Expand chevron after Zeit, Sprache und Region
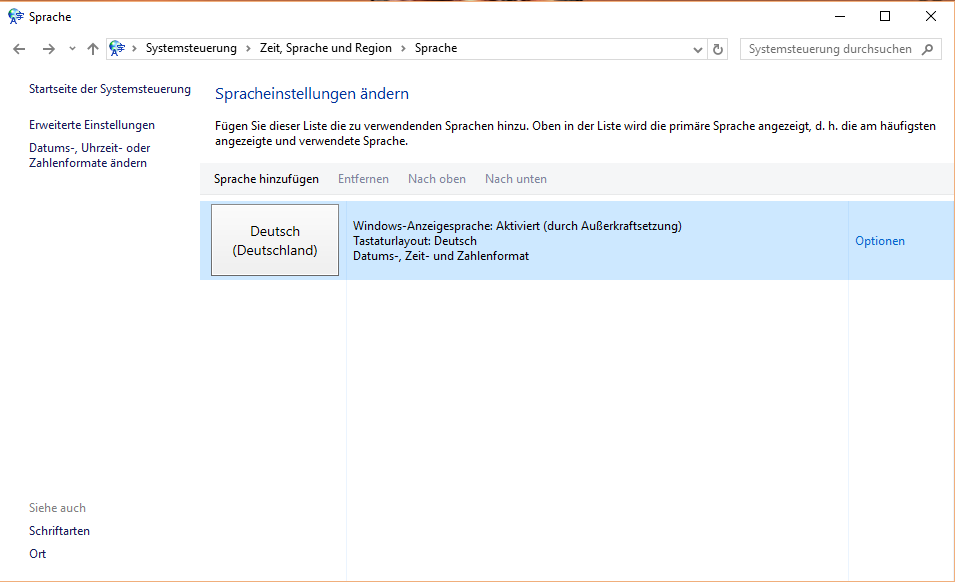The width and height of the screenshot is (955, 582). [403, 48]
